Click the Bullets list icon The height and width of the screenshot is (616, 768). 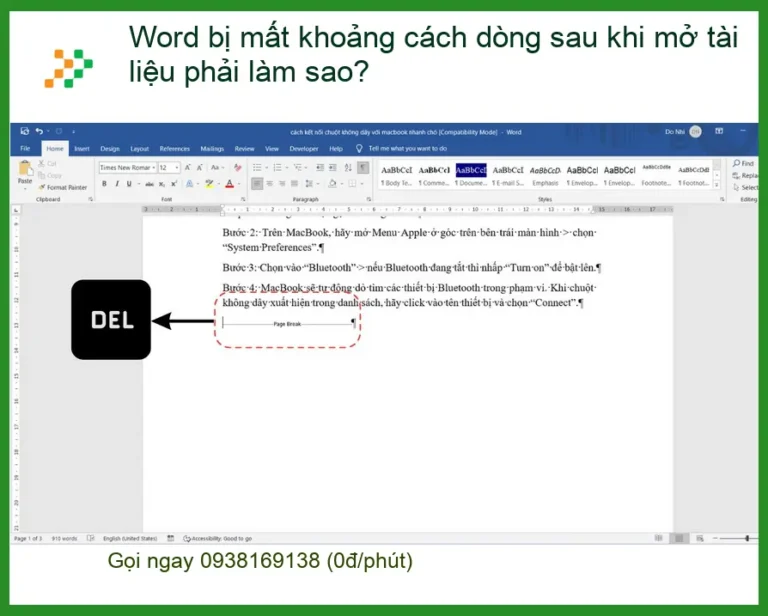pos(257,168)
